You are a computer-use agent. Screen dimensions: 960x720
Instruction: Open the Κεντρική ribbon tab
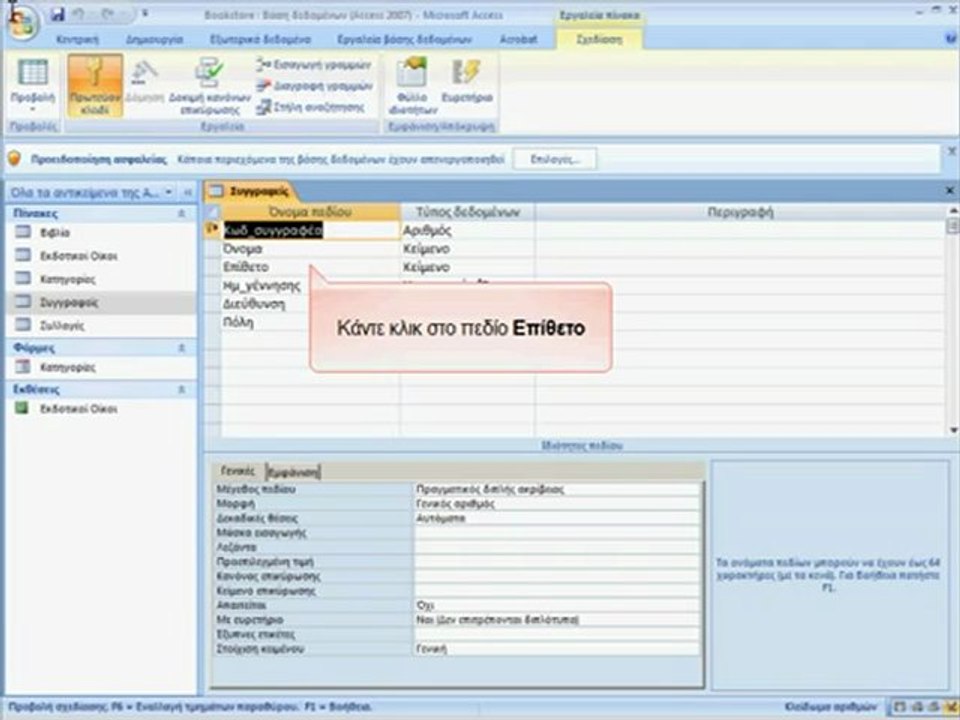point(77,40)
